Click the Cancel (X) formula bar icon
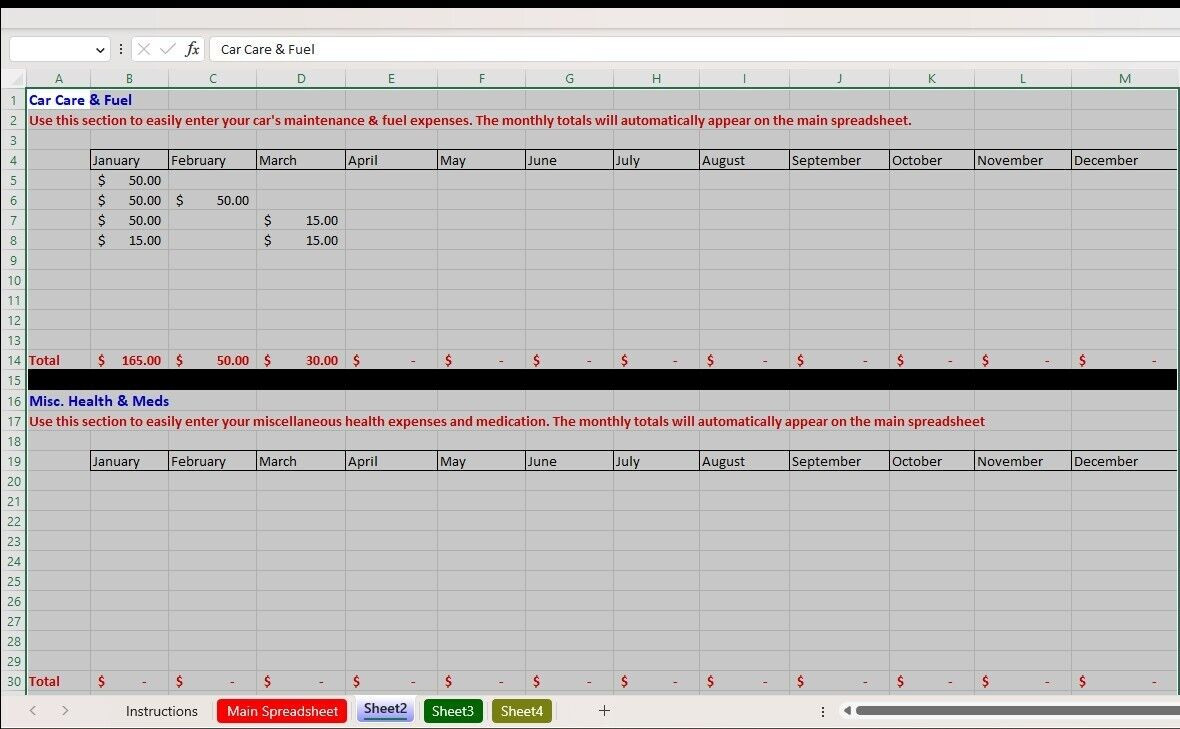 pos(144,49)
